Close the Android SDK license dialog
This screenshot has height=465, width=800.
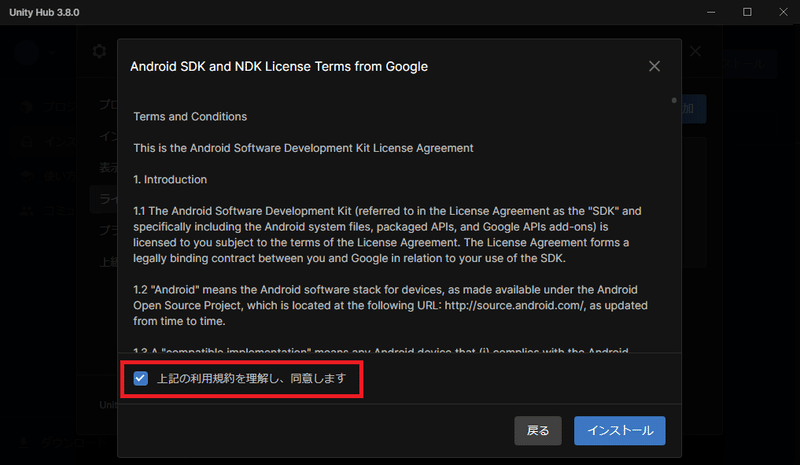pos(654,66)
